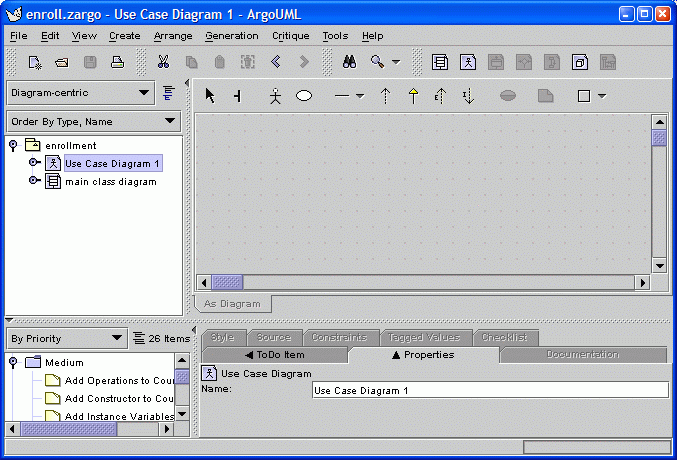Click the Print diagram icon
The height and width of the screenshot is (460, 677).
tap(117, 63)
